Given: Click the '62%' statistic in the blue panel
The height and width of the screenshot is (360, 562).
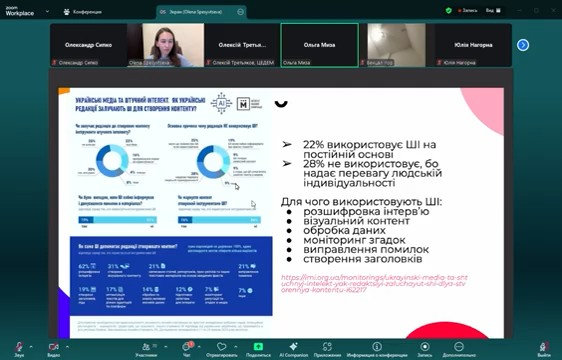Looking at the screenshot, I should (84, 266).
